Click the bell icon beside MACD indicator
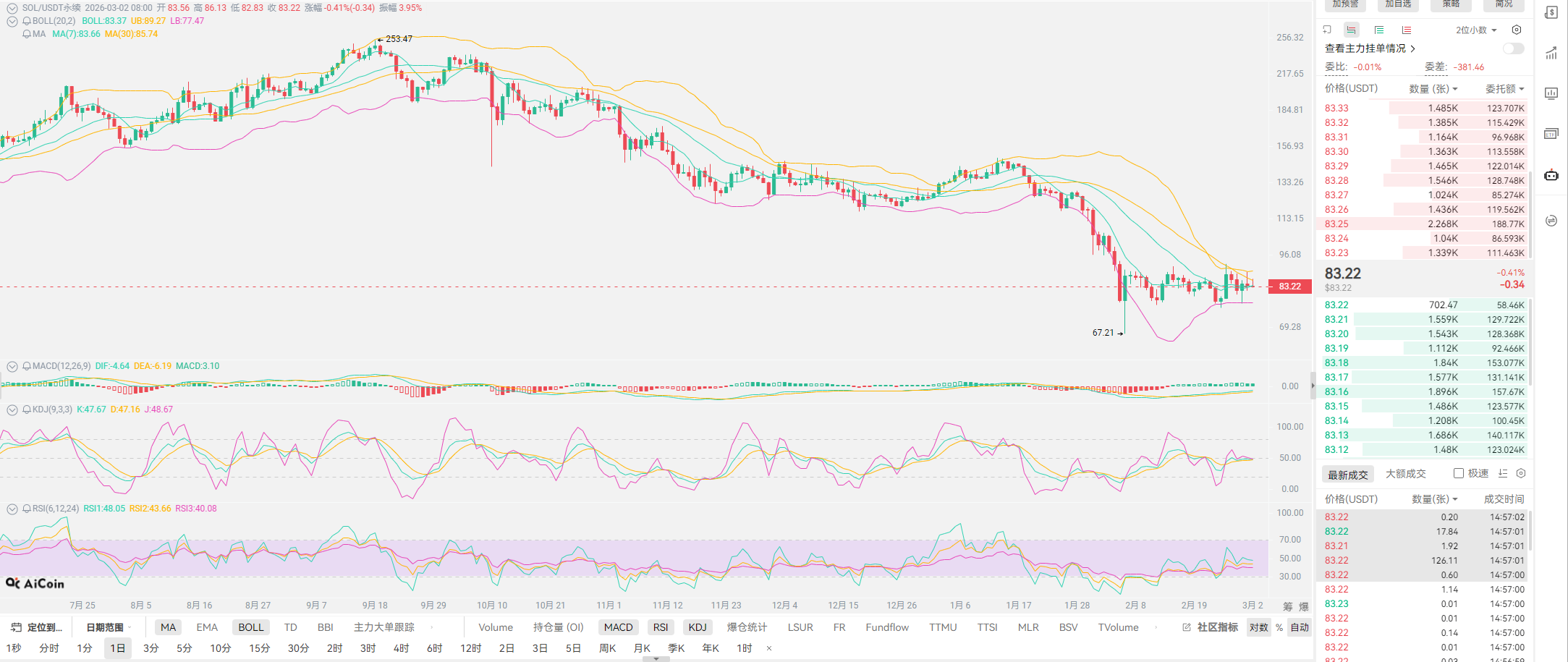 pyautogui.click(x=27, y=366)
